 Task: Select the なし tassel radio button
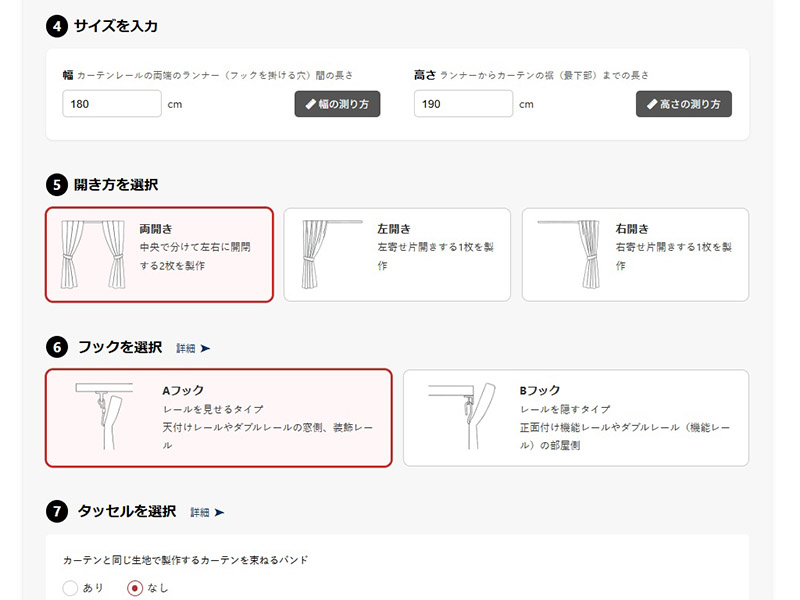click(135, 588)
